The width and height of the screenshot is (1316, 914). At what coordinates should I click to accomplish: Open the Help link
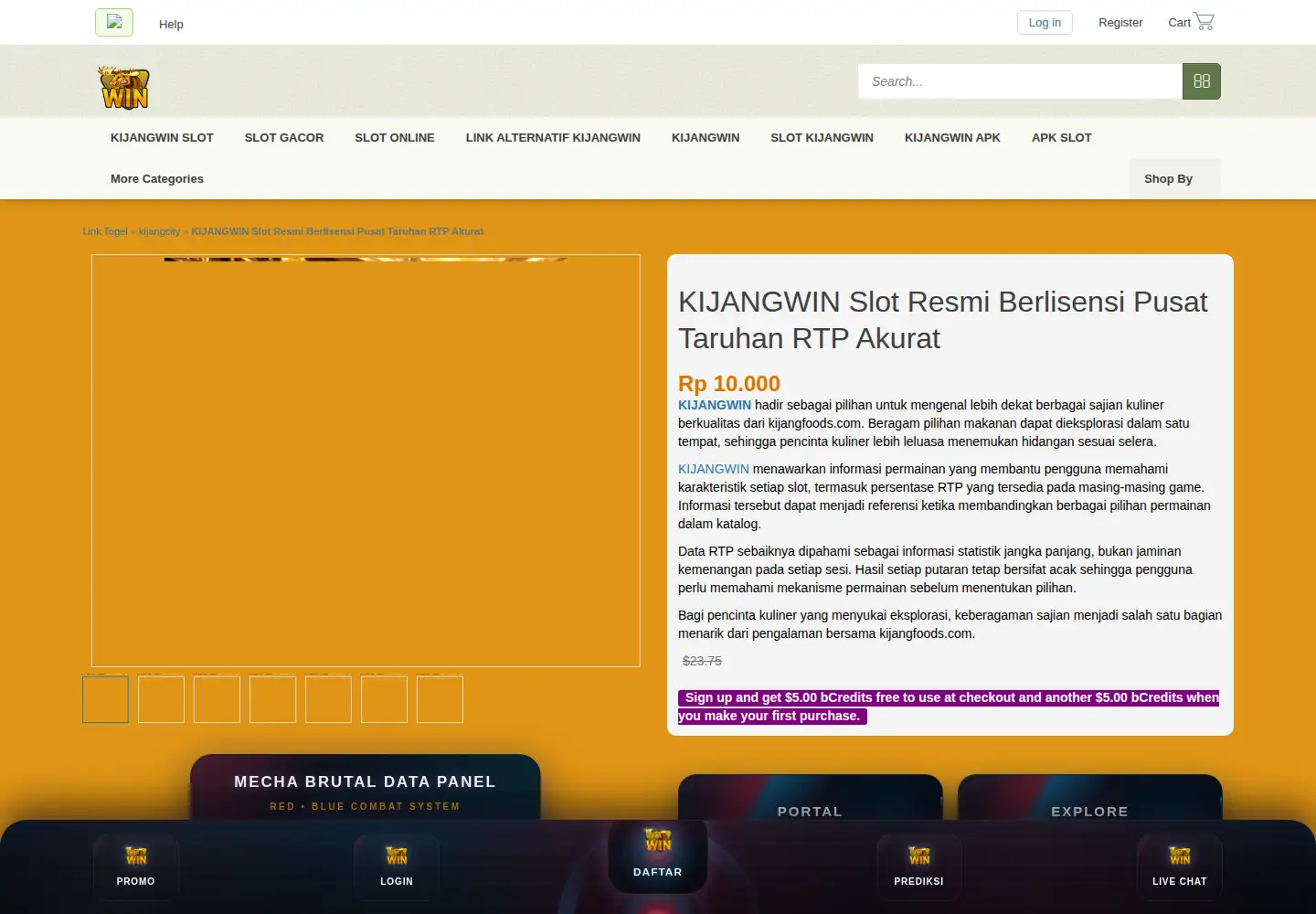pos(171,24)
